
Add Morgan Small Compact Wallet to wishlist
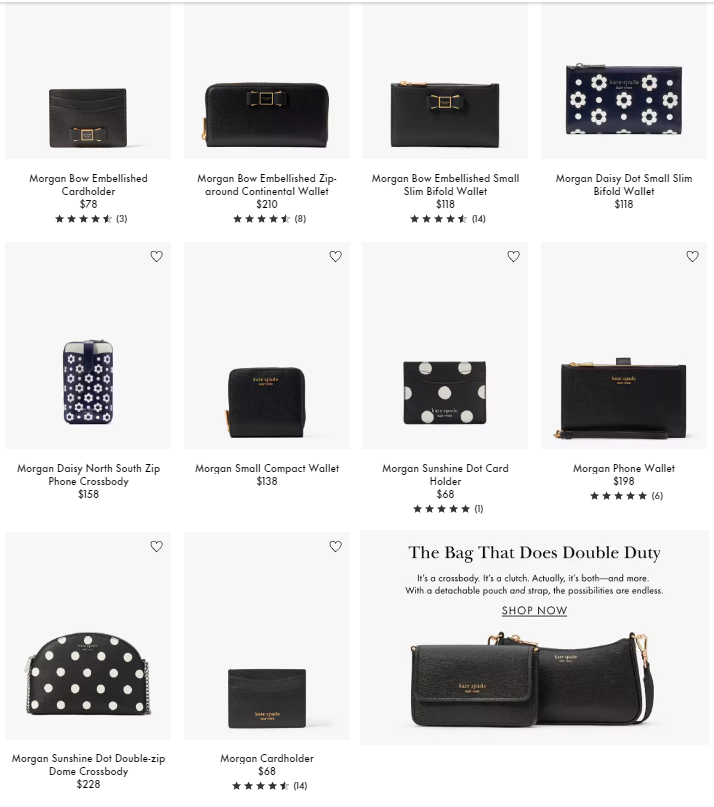click(x=335, y=256)
